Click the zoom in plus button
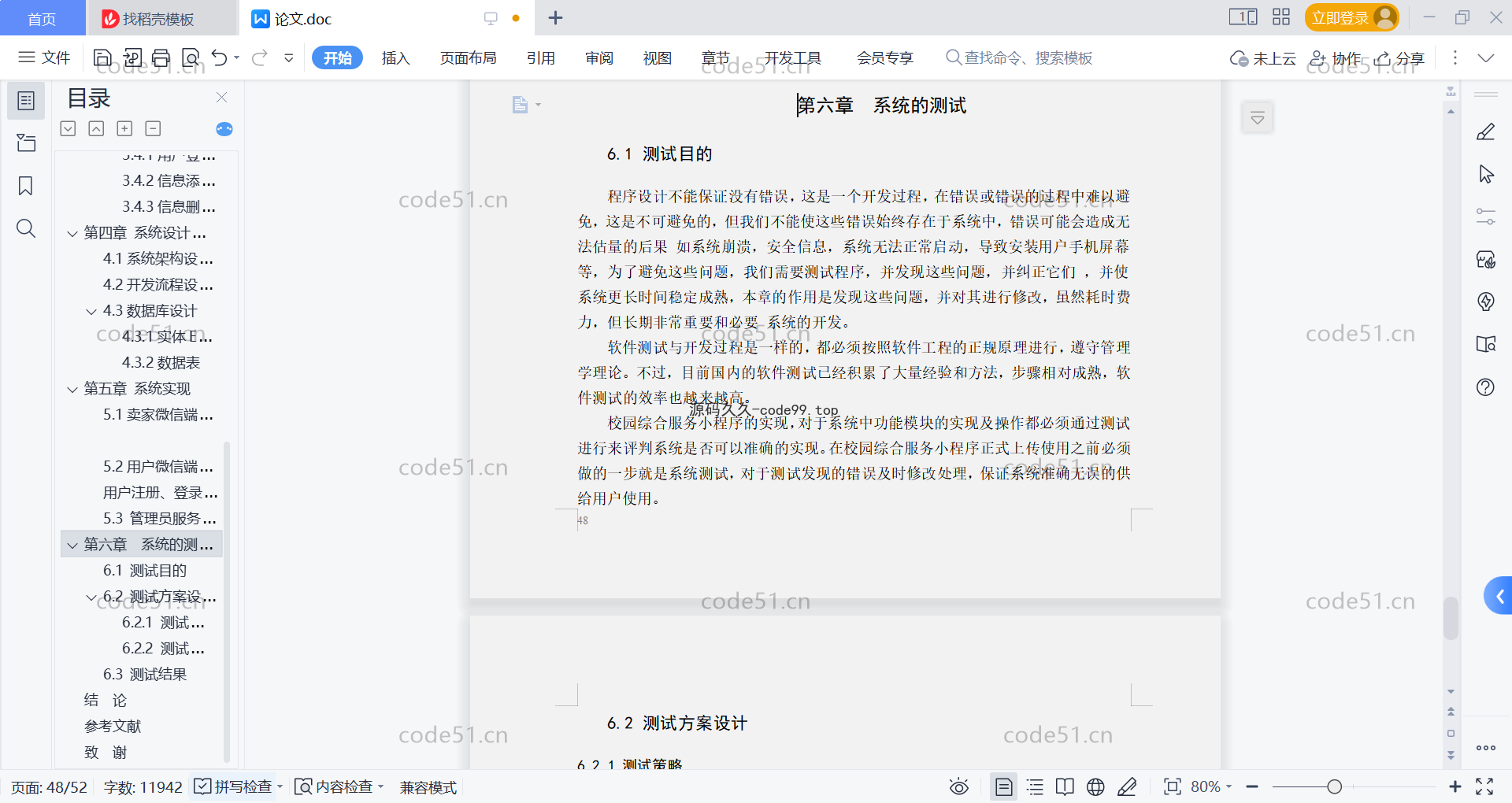Viewport: 1512px width, 803px height. pos(1455,786)
